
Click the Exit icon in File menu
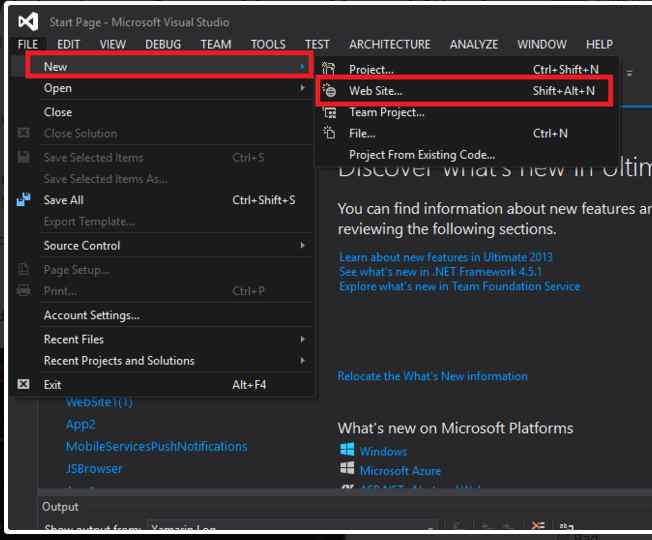[x=23, y=384]
